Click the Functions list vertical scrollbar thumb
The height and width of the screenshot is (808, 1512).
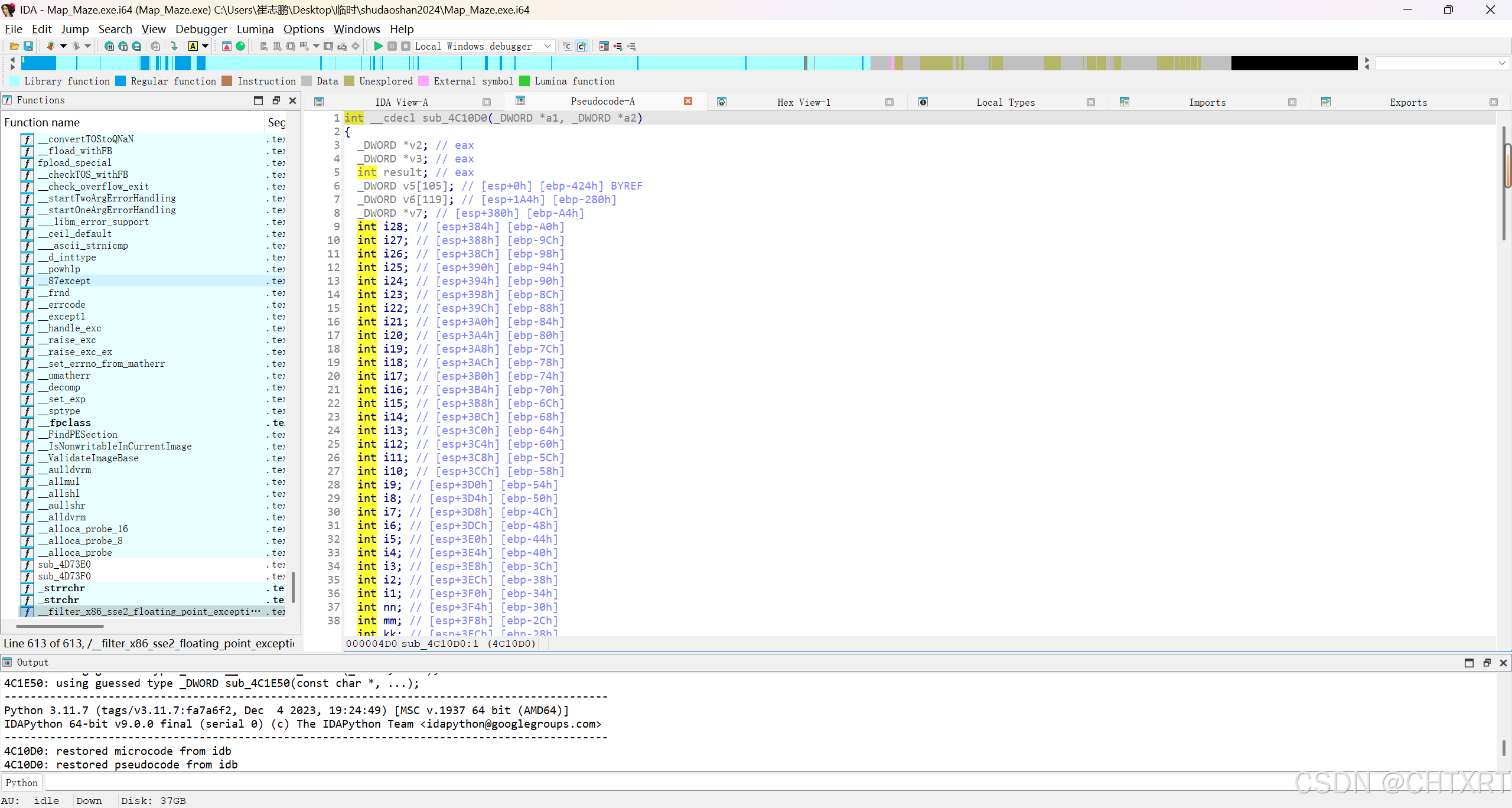294,587
